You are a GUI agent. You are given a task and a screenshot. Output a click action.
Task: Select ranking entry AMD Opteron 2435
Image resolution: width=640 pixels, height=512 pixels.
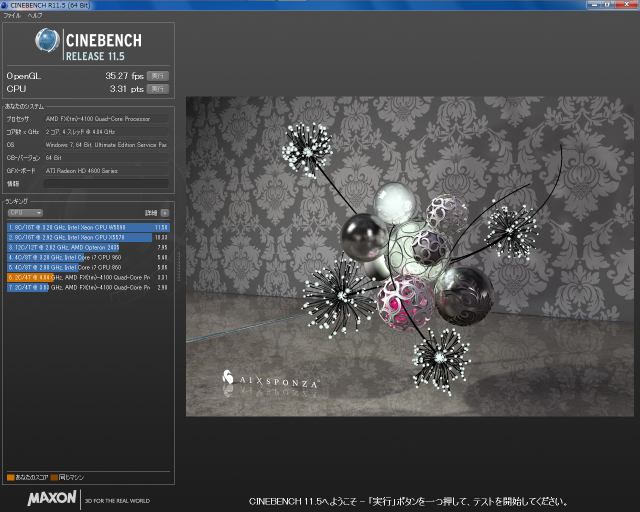[88, 247]
